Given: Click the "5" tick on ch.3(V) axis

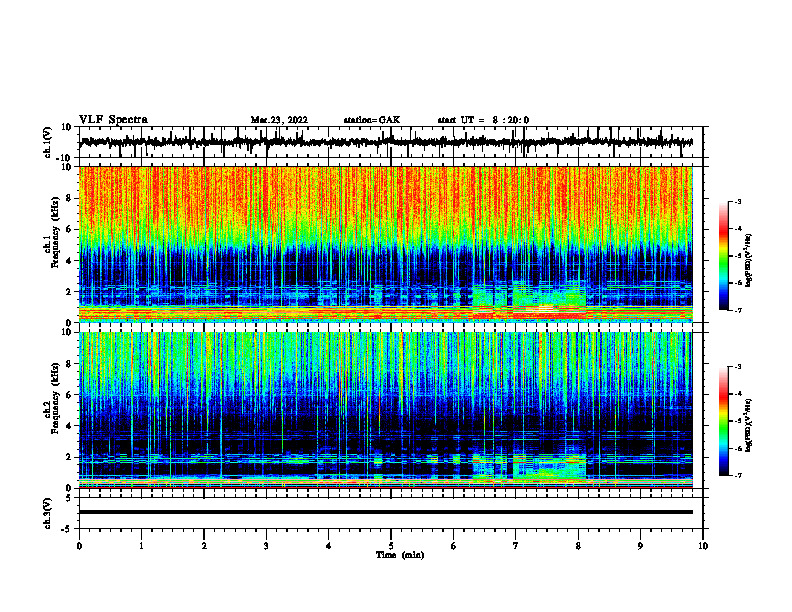Looking at the screenshot, I should pos(69,498).
